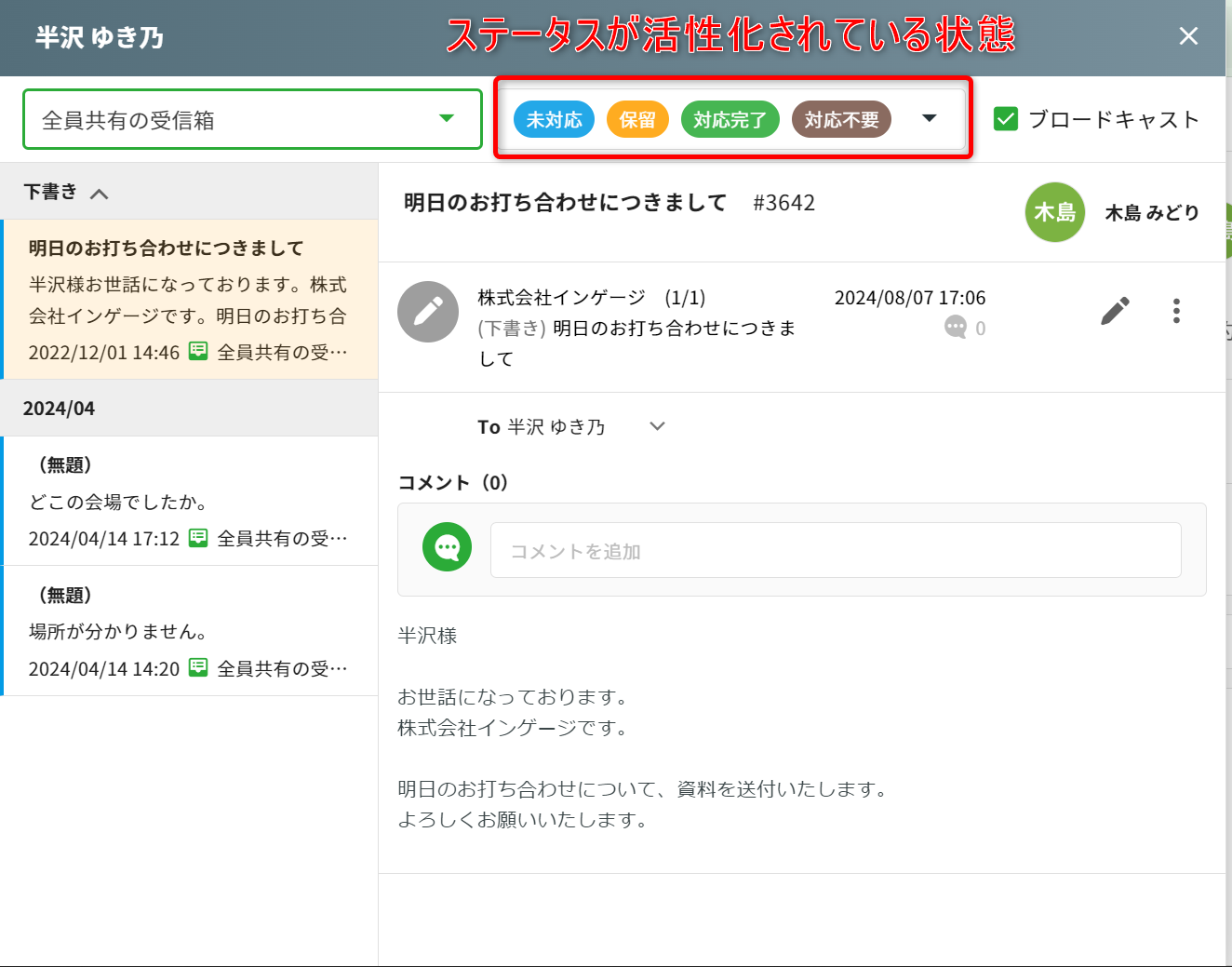
Task: Select the 保留 status tag
Action: (637, 120)
